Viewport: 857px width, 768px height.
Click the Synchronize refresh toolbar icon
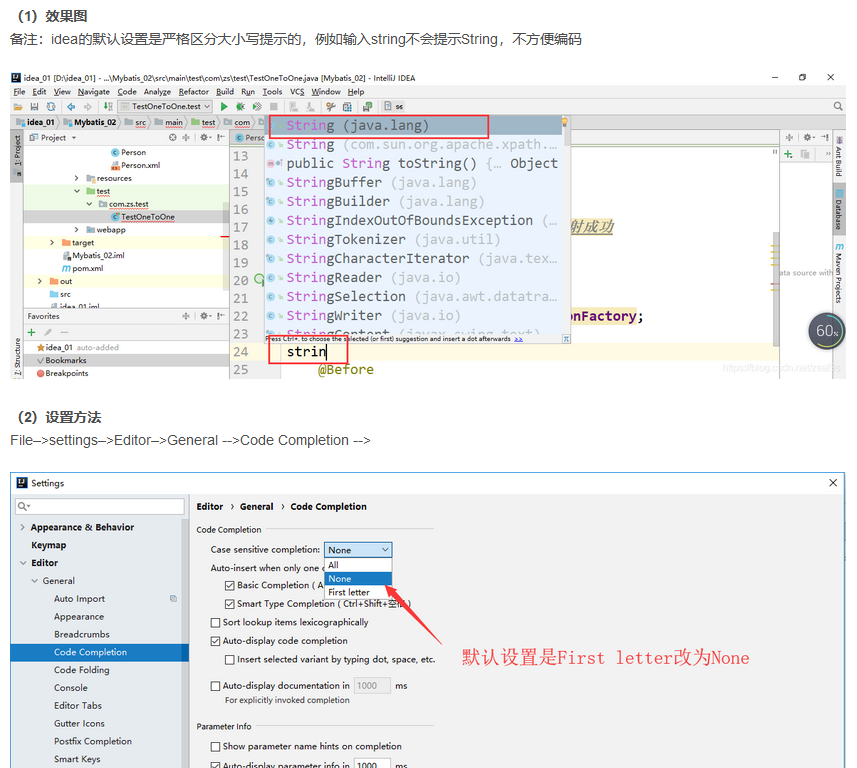51,107
